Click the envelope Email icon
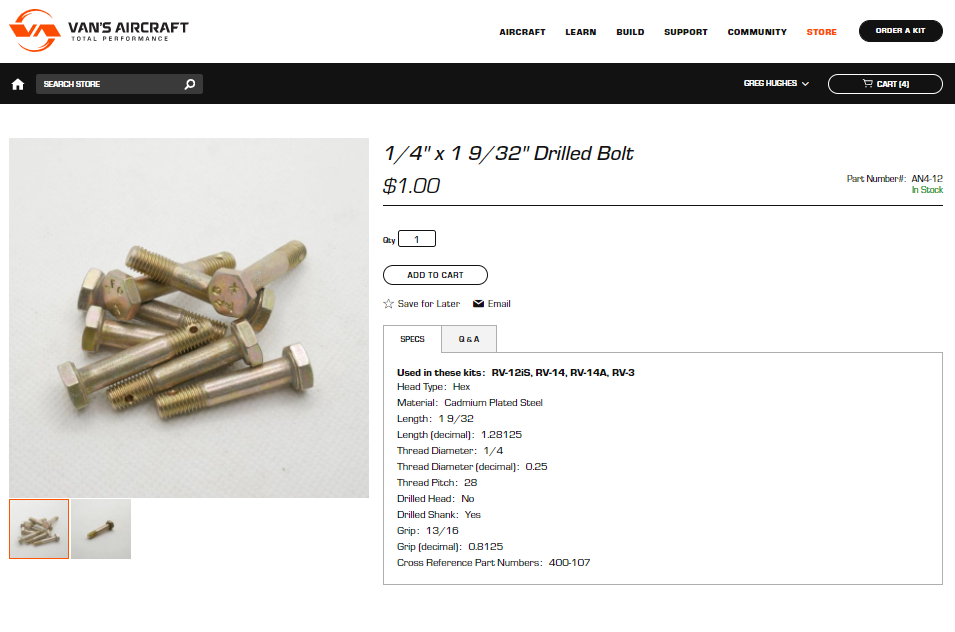 coord(479,304)
